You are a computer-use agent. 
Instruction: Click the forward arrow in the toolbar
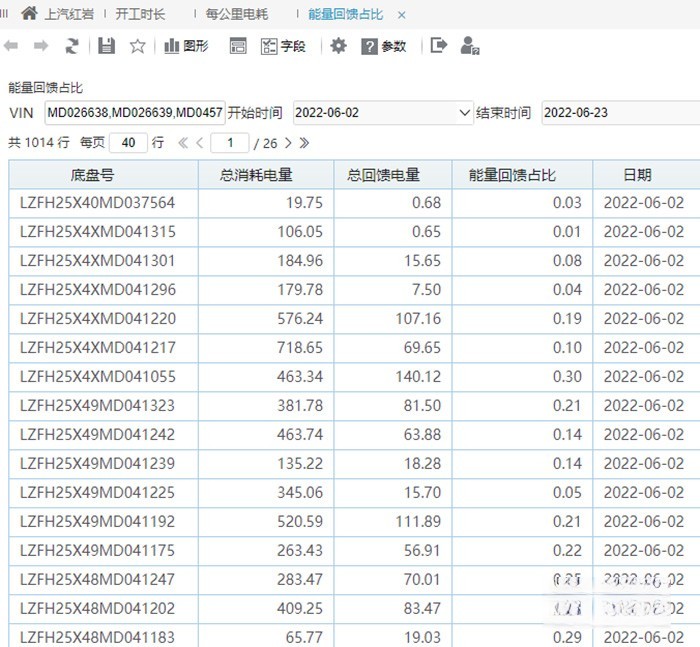click(41, 46)
